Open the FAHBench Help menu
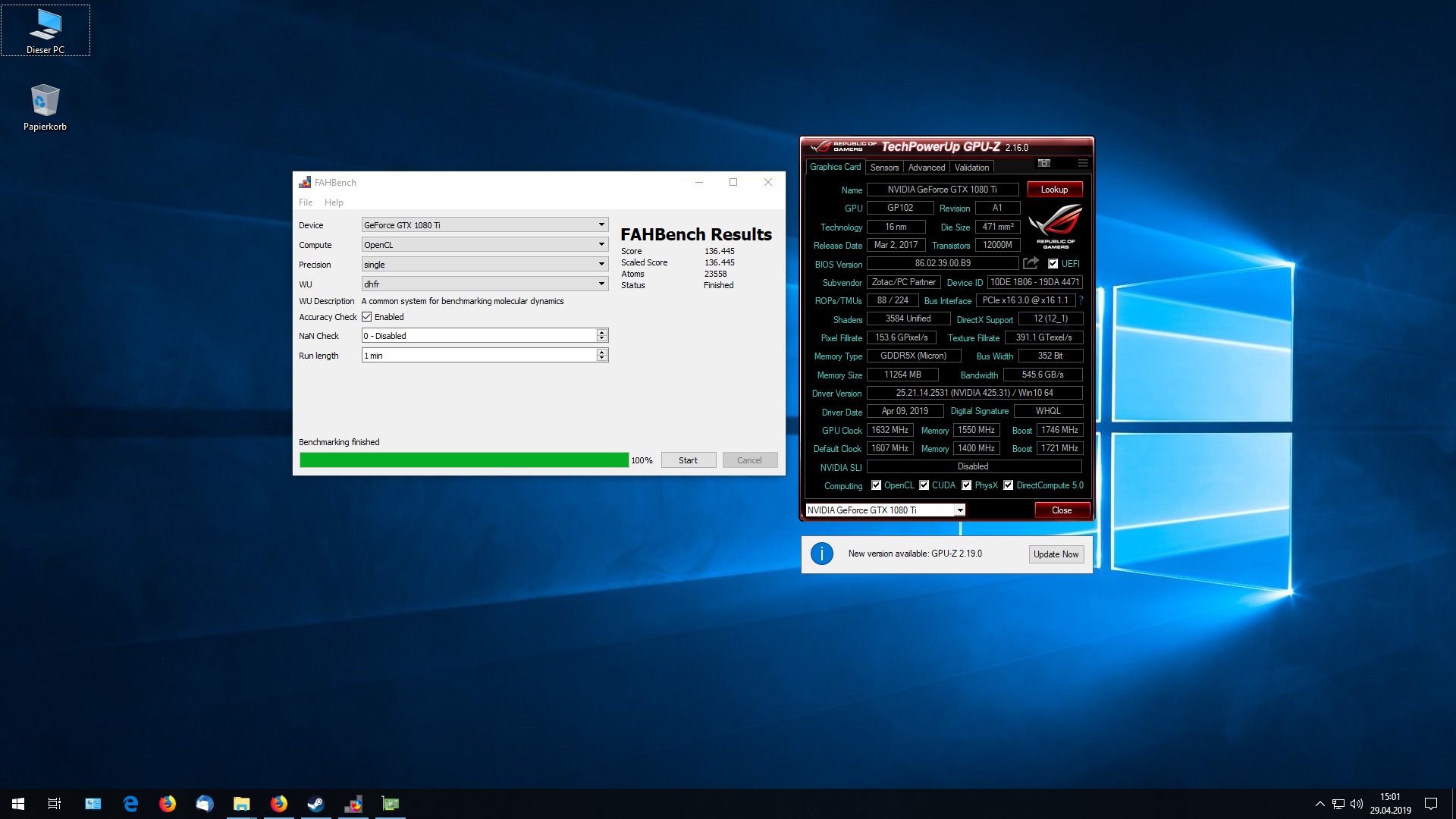This screenshot has height=819, width=1456. point(334,202)
